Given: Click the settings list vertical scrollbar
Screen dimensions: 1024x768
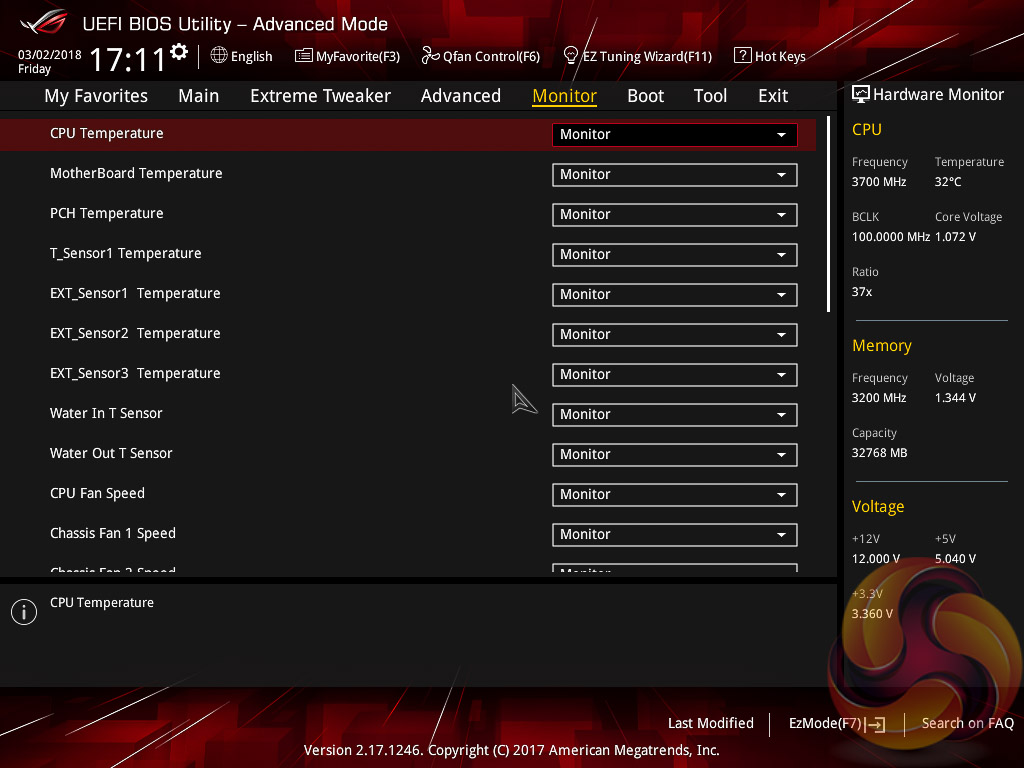Looking at the screenshot, I should coord(828,214).
